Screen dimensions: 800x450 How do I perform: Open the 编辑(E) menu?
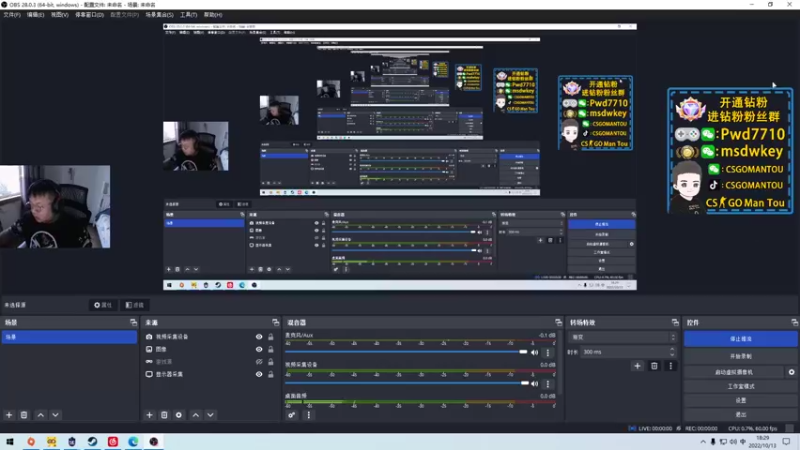click(36, 15)
